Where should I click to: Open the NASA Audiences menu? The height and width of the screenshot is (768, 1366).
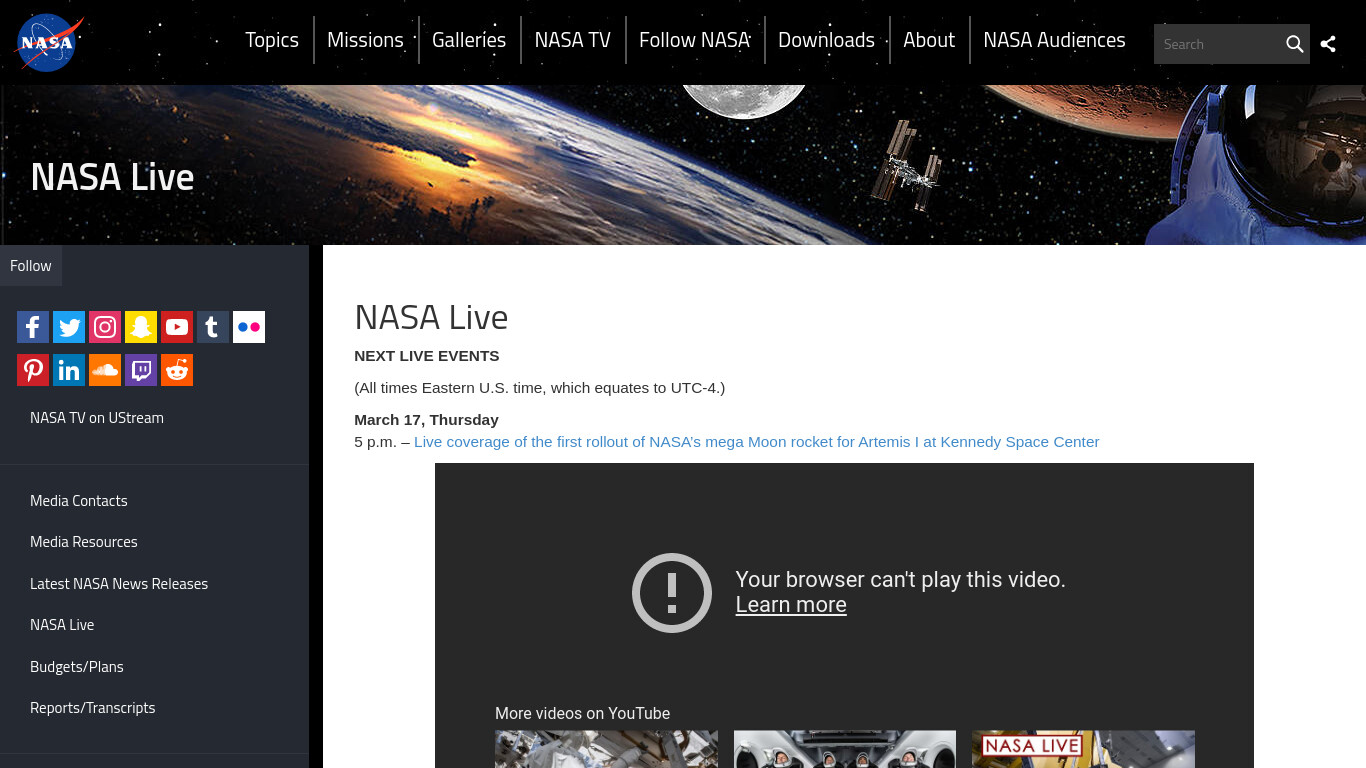[1054, 40]
